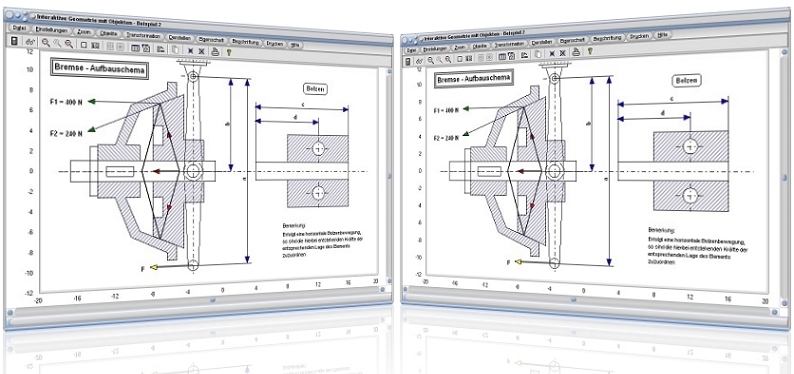This screenshot has height=374, width=794.
Task: Print using the printer icon in the right window
Action: pyautogui.click(x=576, y=52)
